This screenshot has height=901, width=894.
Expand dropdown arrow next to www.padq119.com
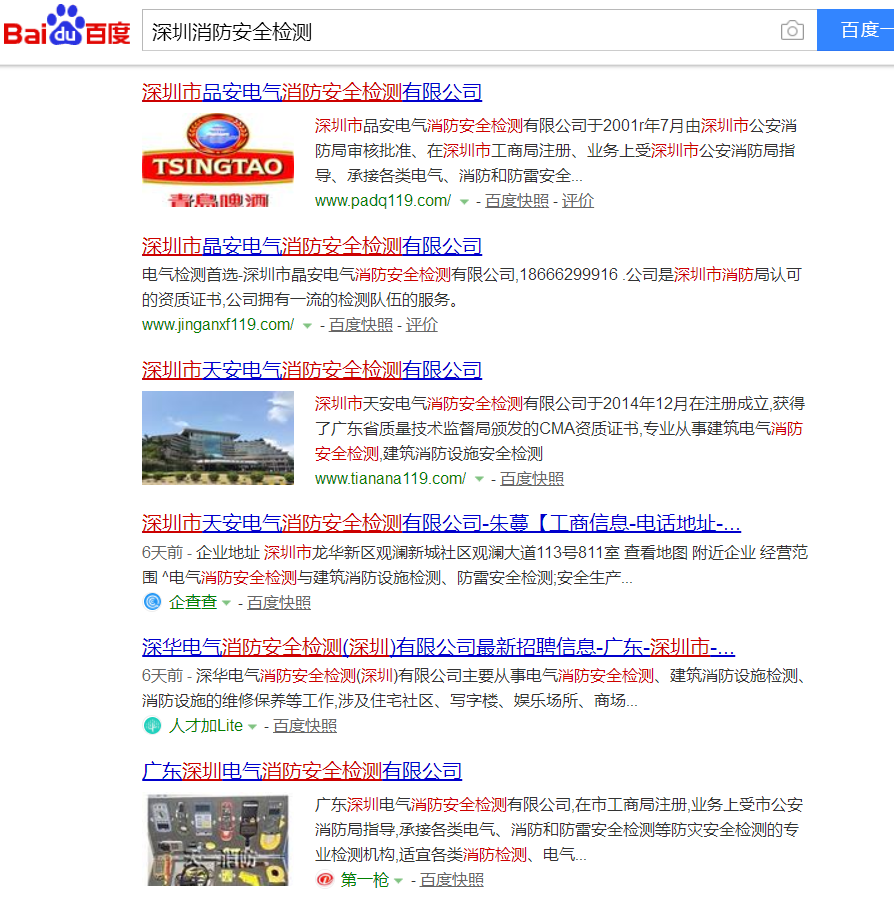[x=464, y=202]
